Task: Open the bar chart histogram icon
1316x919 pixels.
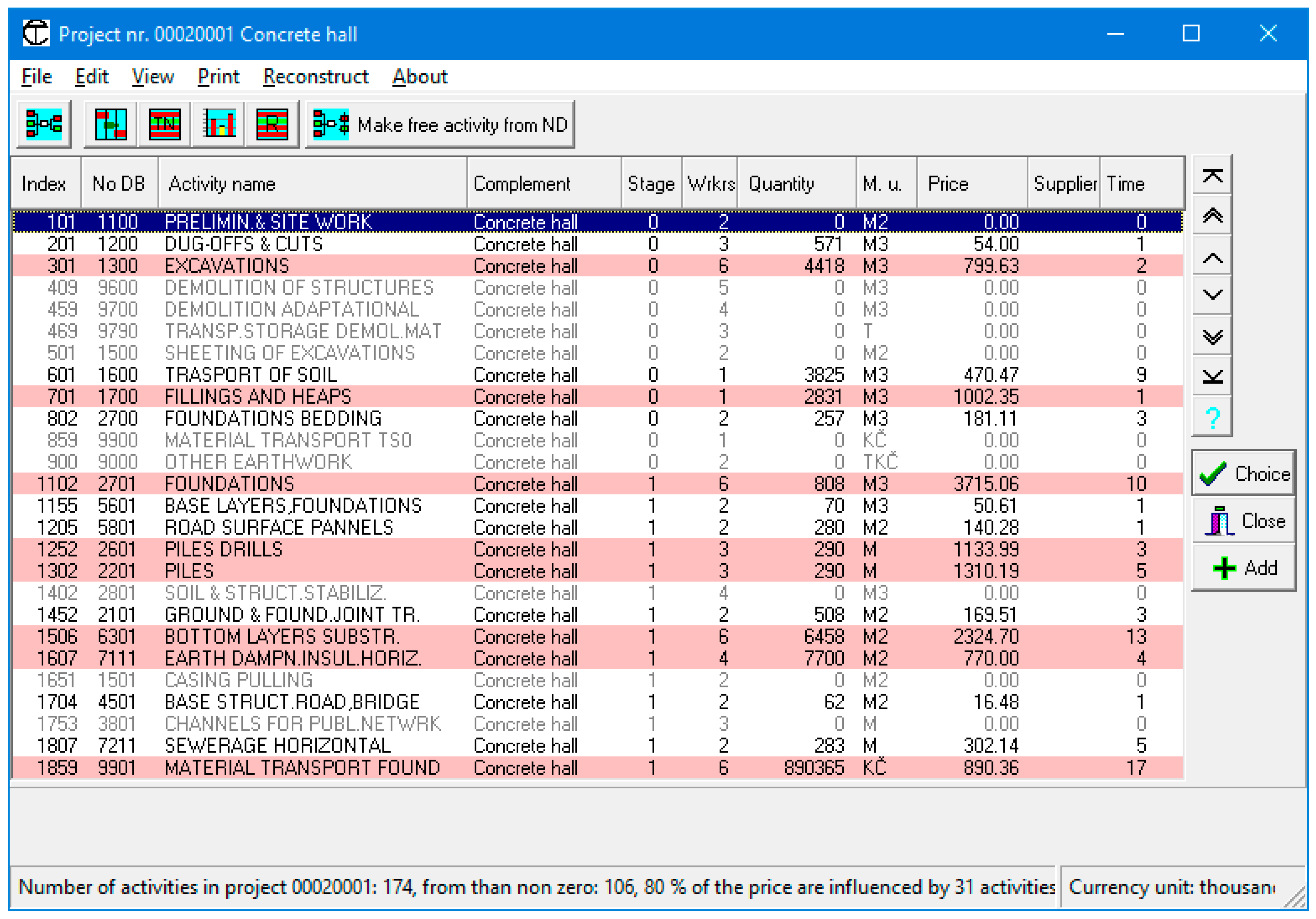Action: 218,124
